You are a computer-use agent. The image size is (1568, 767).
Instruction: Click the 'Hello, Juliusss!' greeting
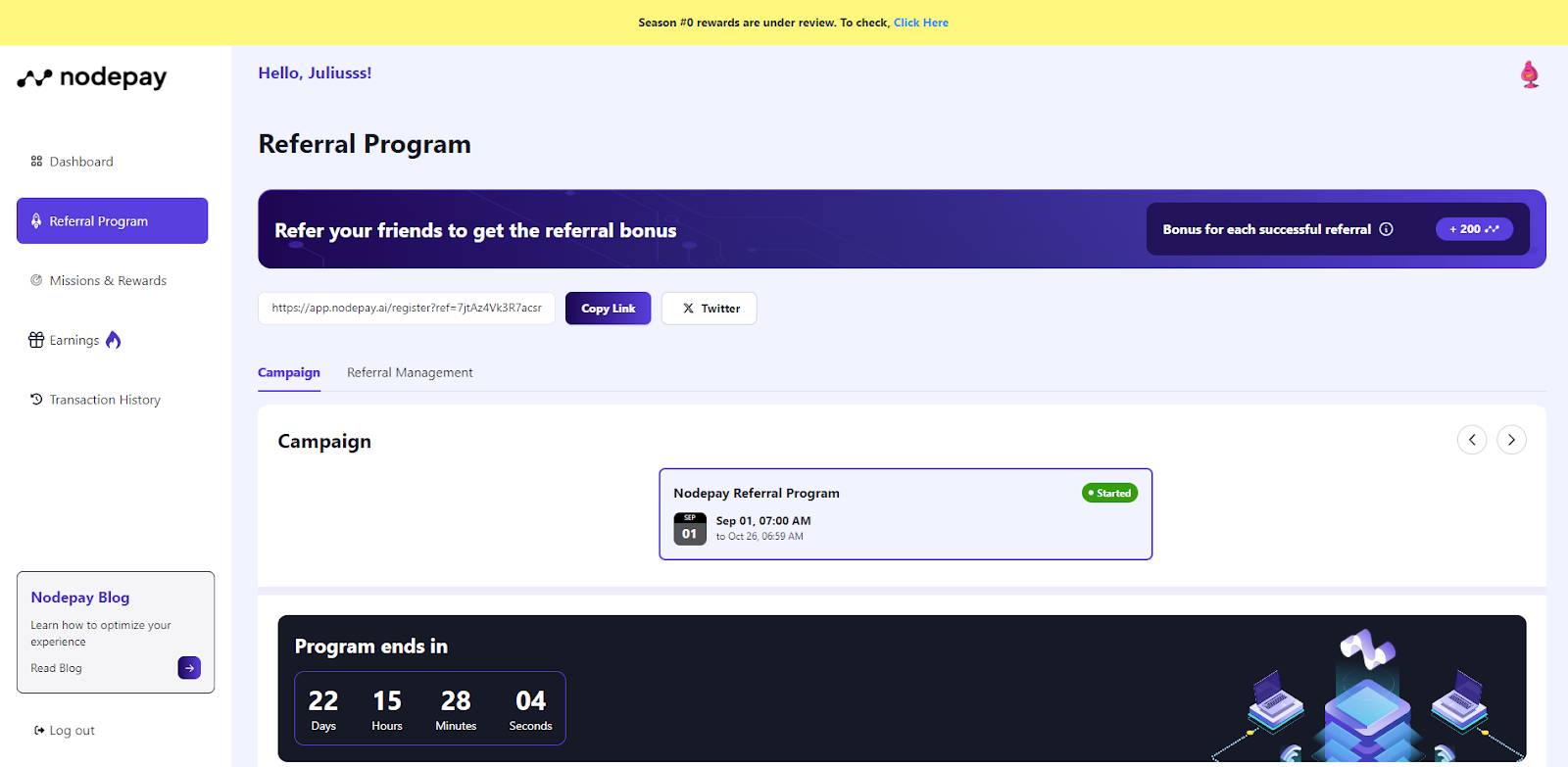tap(315, 72)
